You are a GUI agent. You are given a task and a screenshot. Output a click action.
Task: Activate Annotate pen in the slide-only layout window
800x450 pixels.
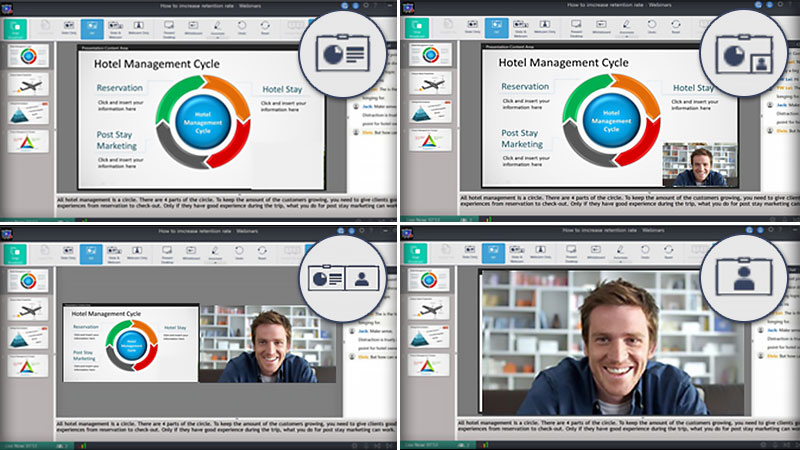coord(217,27)
